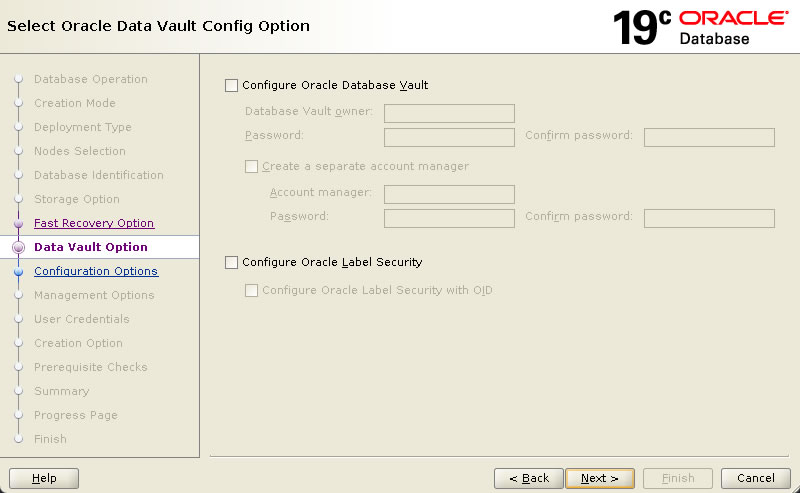This screenshot has height=493, width=800.
Task: Go to previous page with Back button
Action: [529, 478]
